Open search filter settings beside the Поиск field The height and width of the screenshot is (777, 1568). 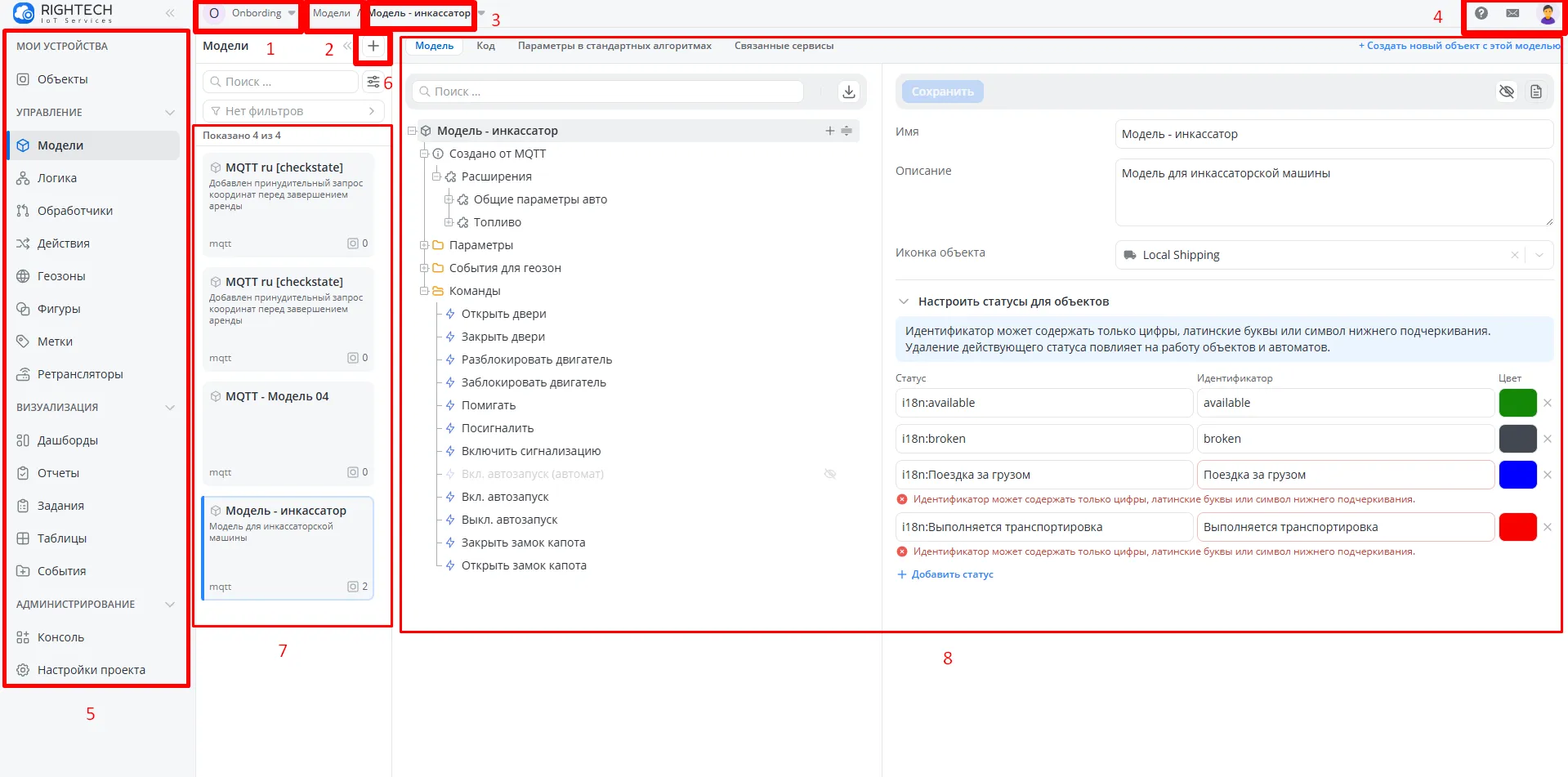(x=373, y=81)
